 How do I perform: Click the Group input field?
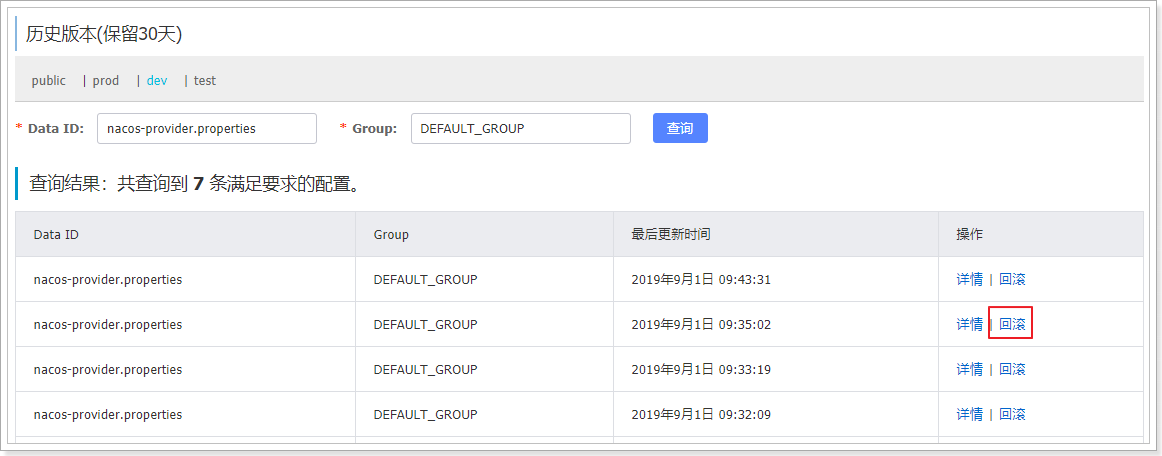(x=520, y=128)
